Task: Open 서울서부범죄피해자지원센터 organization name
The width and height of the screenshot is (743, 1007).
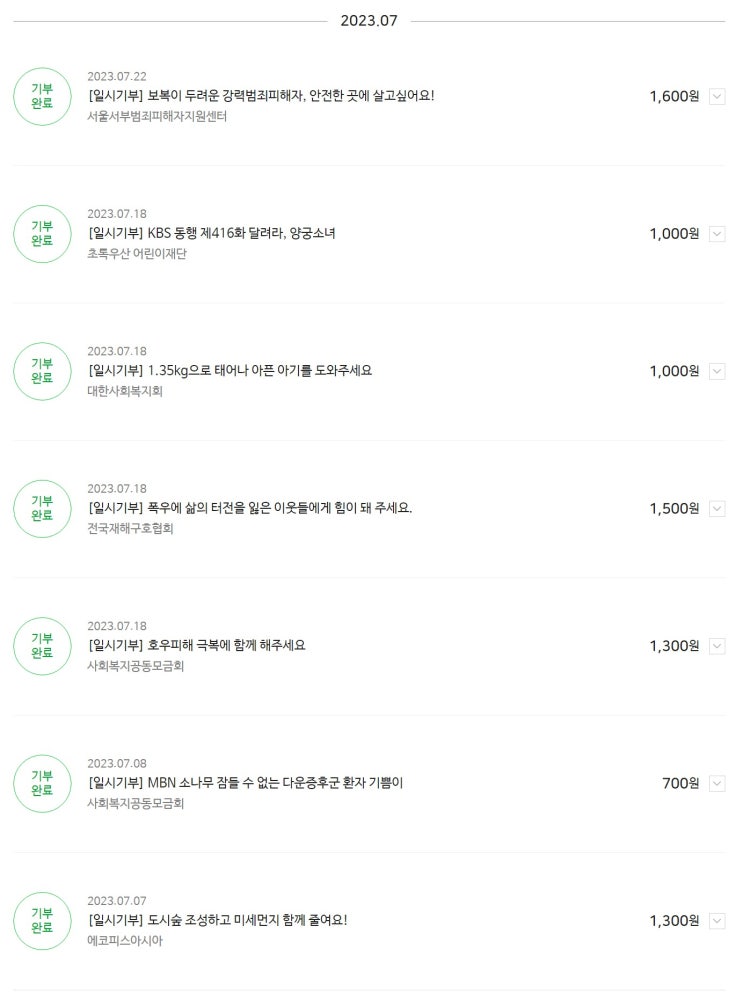Action: coord(157,116)
